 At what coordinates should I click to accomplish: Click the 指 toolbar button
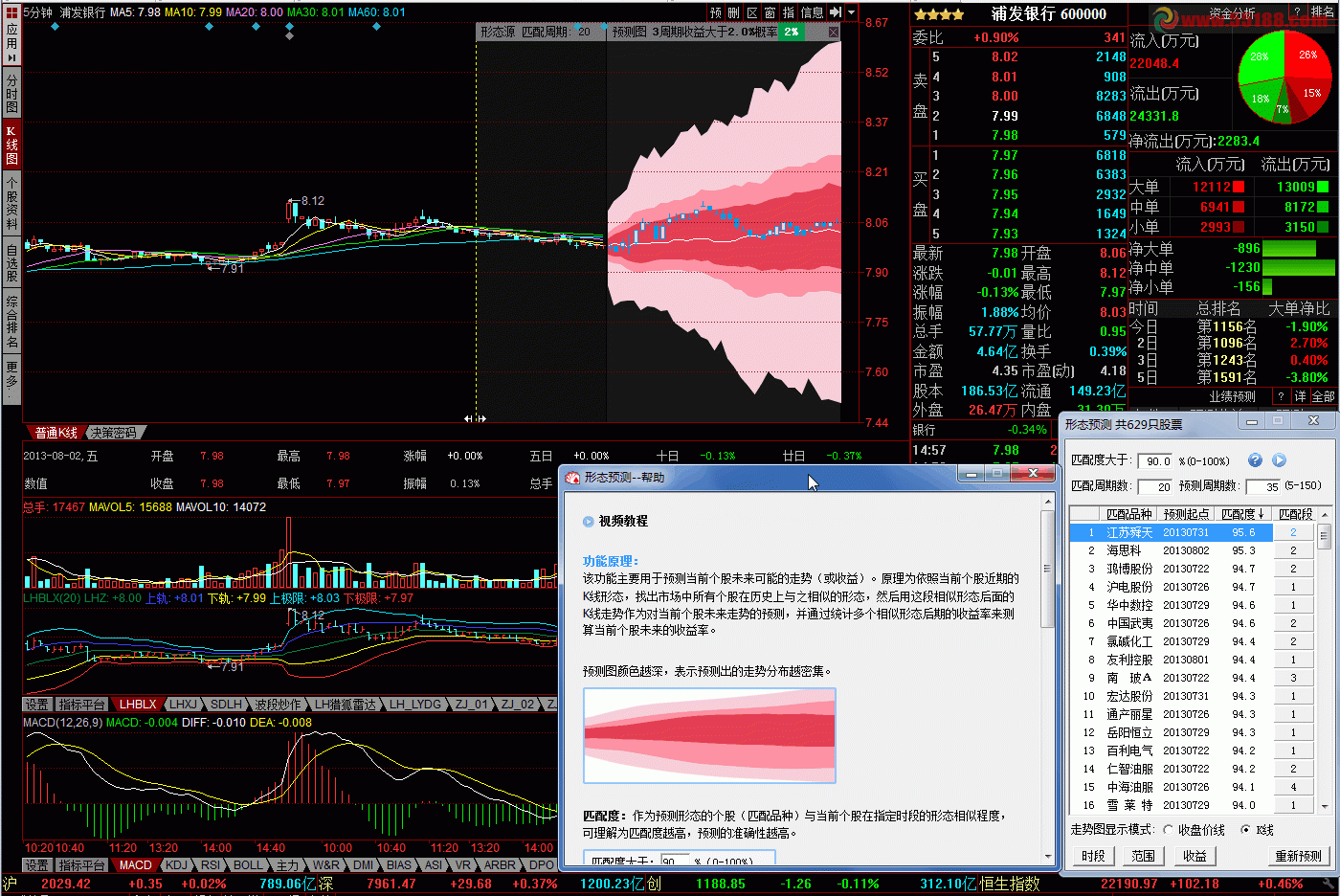point(789,12)
